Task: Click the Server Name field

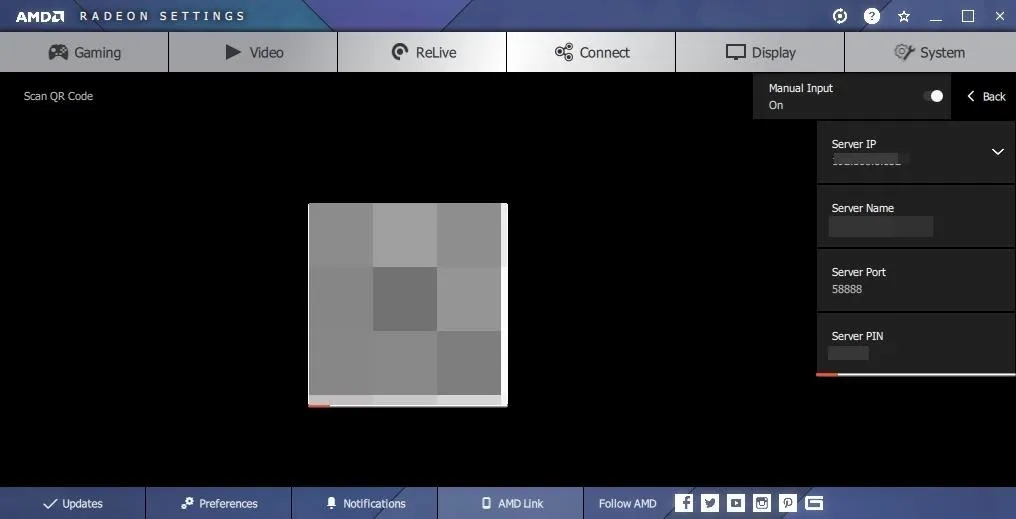Action: [916, 216]
